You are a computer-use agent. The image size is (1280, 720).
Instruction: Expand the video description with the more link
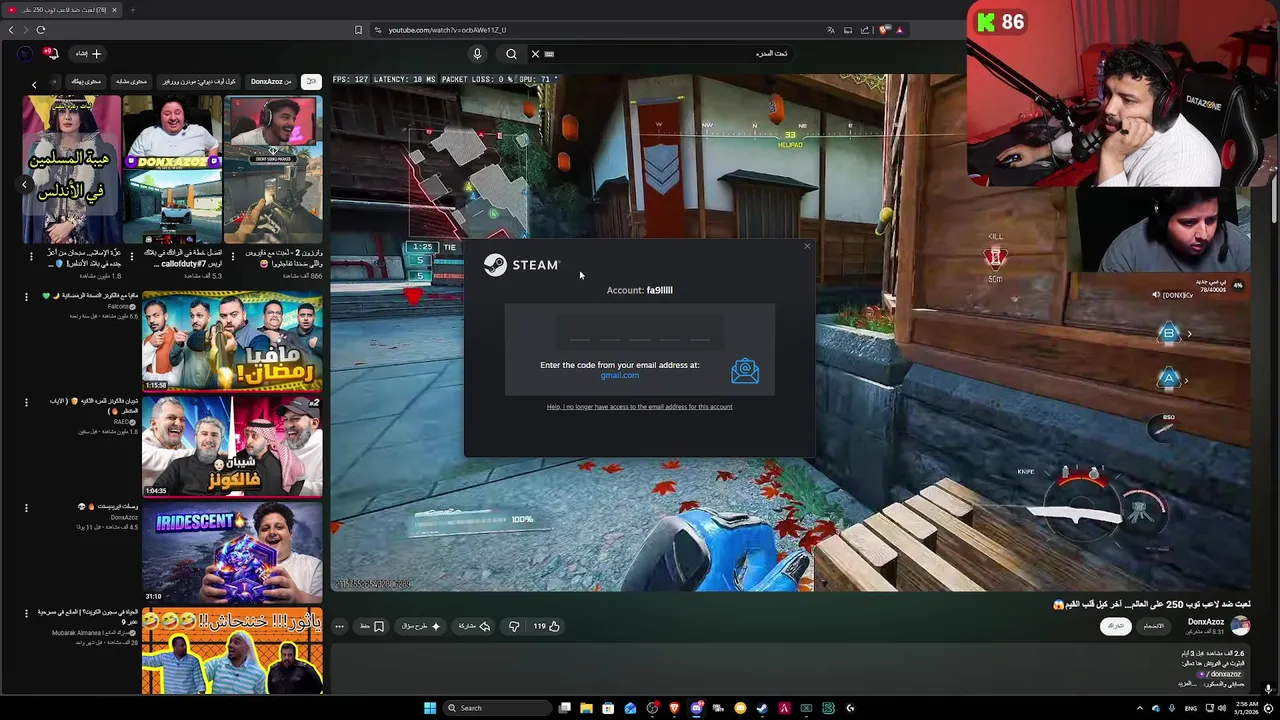[1186, 684]
